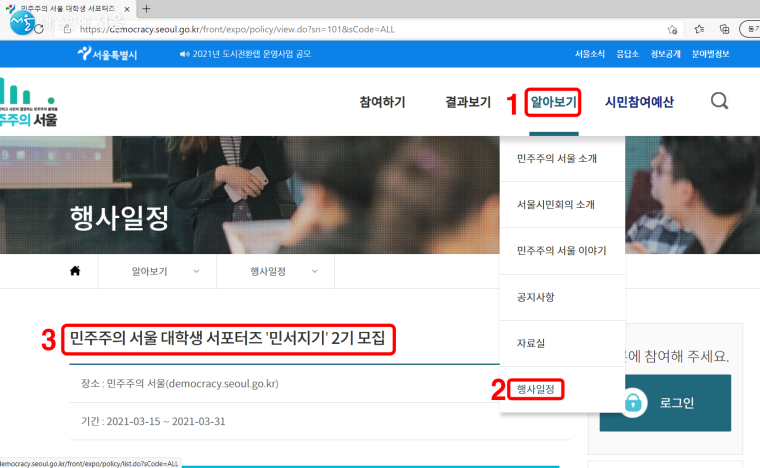
Task: Click the favorites star icon in toolbar
Action: click(x=699, y=29)
